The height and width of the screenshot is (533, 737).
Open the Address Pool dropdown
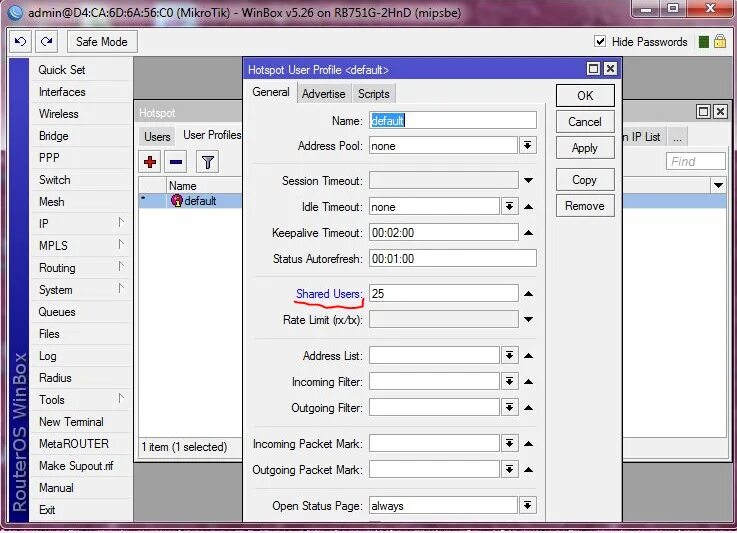coord(527,146)
